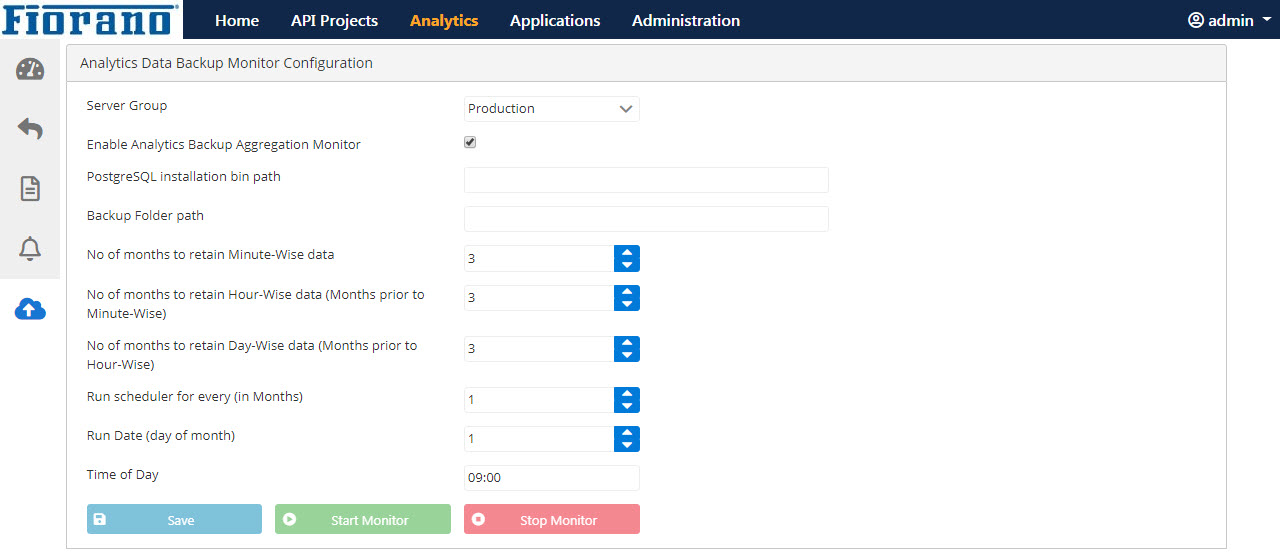
Task: Toggle Enable Analytics Backup Aggregation Monitor checkbox
Action: tap(470, 142)
